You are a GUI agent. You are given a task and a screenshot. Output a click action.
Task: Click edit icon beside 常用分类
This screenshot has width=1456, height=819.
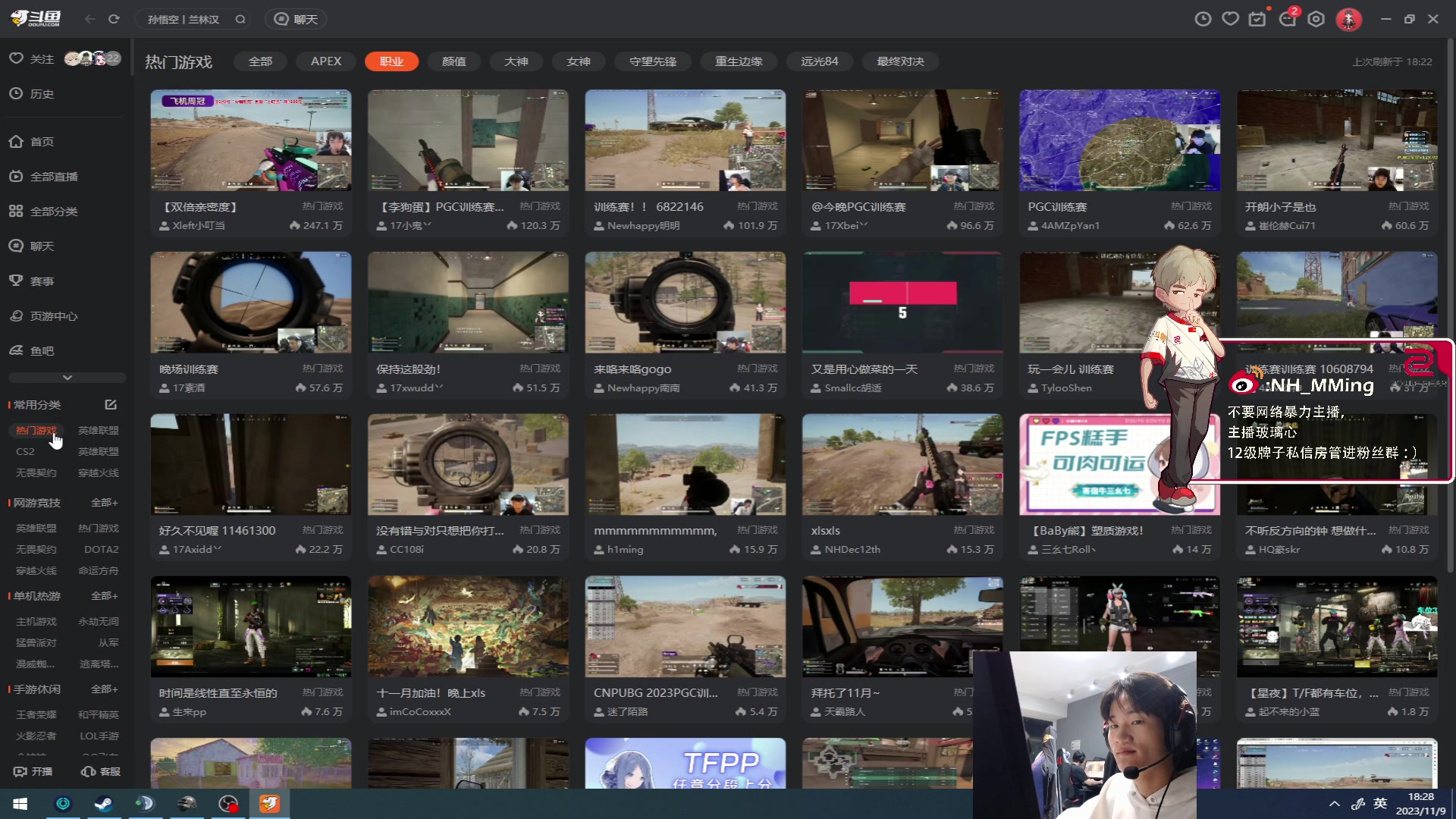(x=111, y=405)
